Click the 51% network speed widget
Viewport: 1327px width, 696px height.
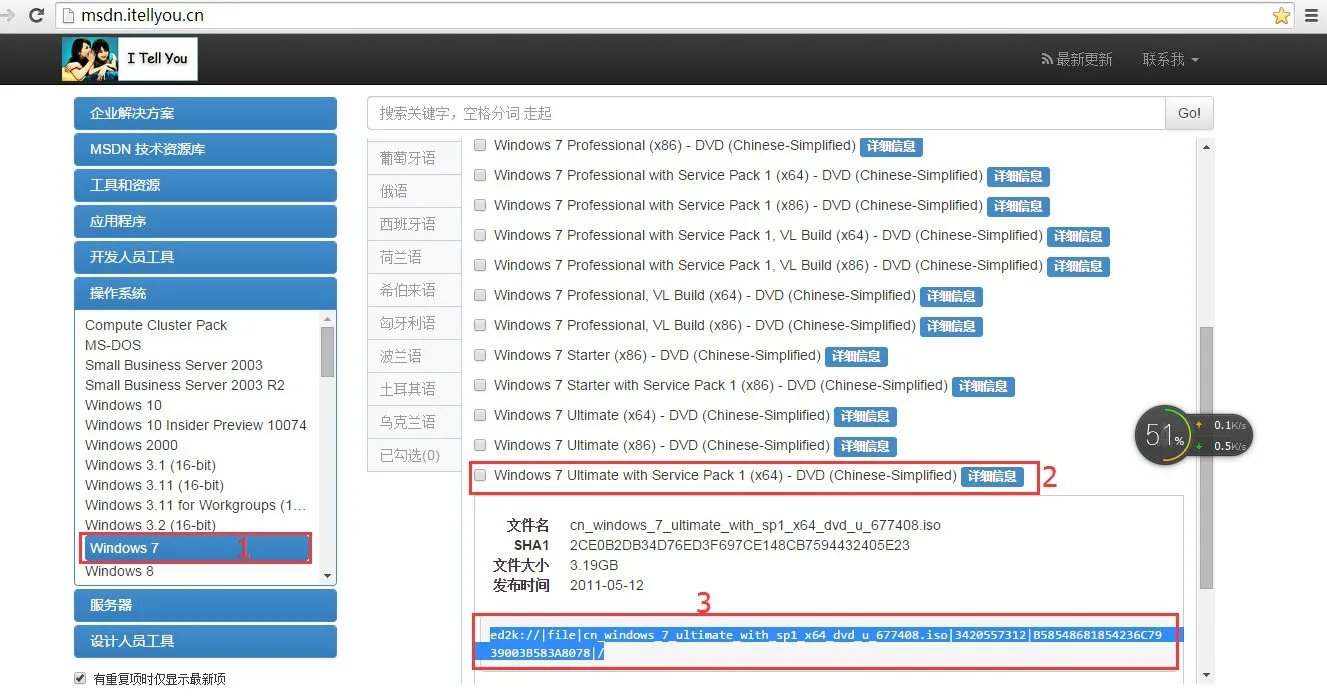pyautogui.click(x=1163, y=435)
